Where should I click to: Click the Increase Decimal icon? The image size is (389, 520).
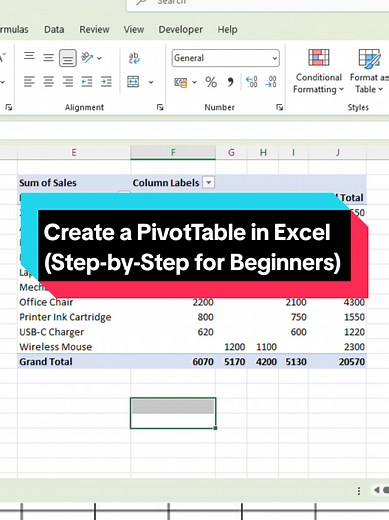pyautogui.click(x=252, y=82)
